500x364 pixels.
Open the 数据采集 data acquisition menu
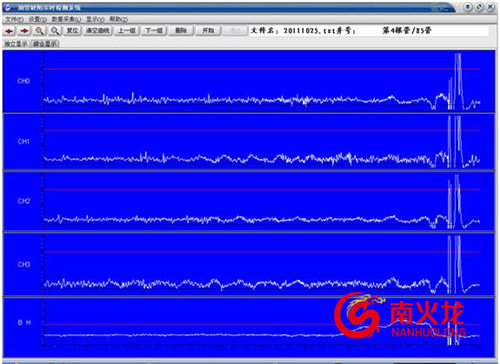tap(66, 19)
